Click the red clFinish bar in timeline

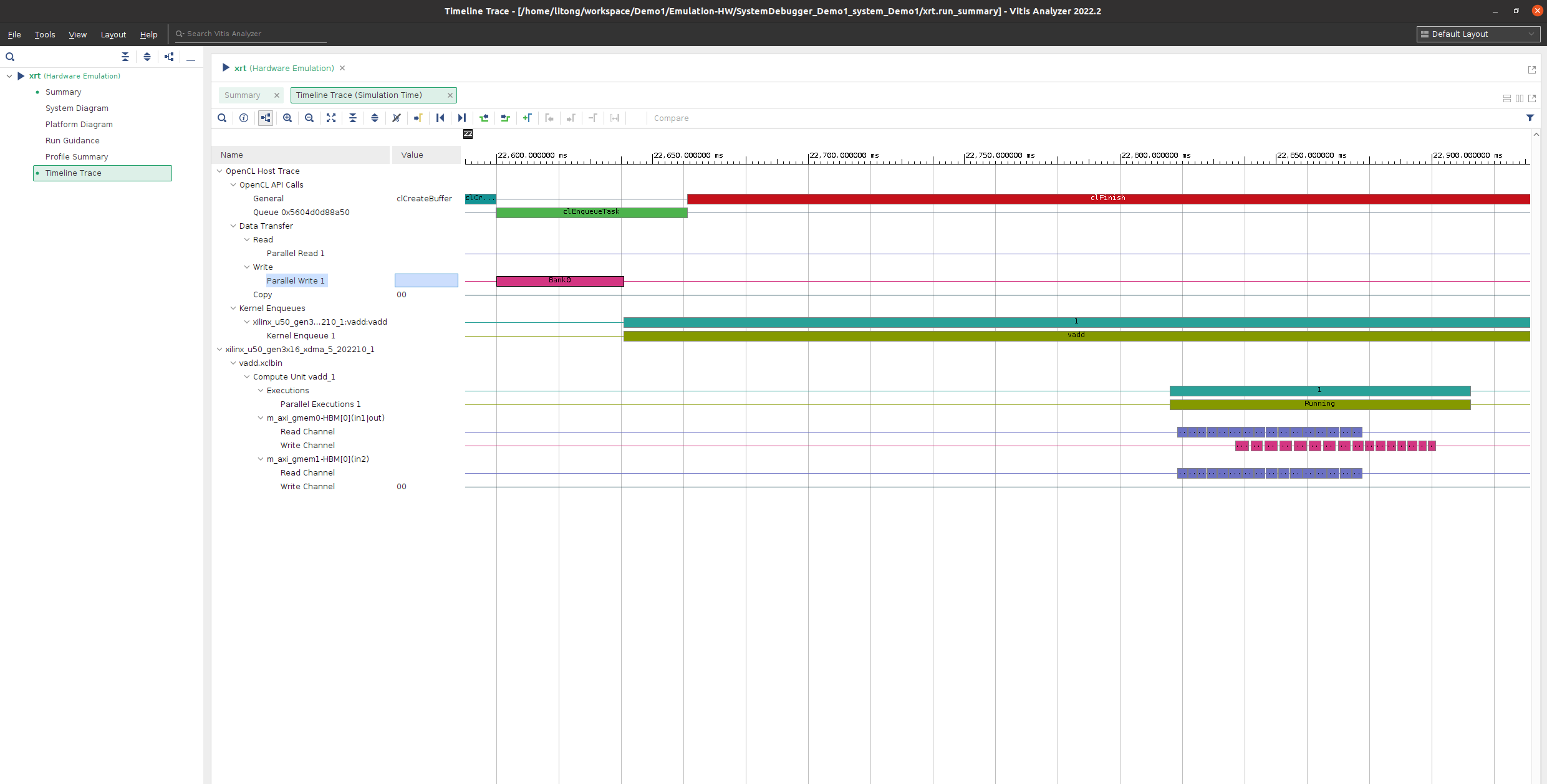tap(1108, 199)
